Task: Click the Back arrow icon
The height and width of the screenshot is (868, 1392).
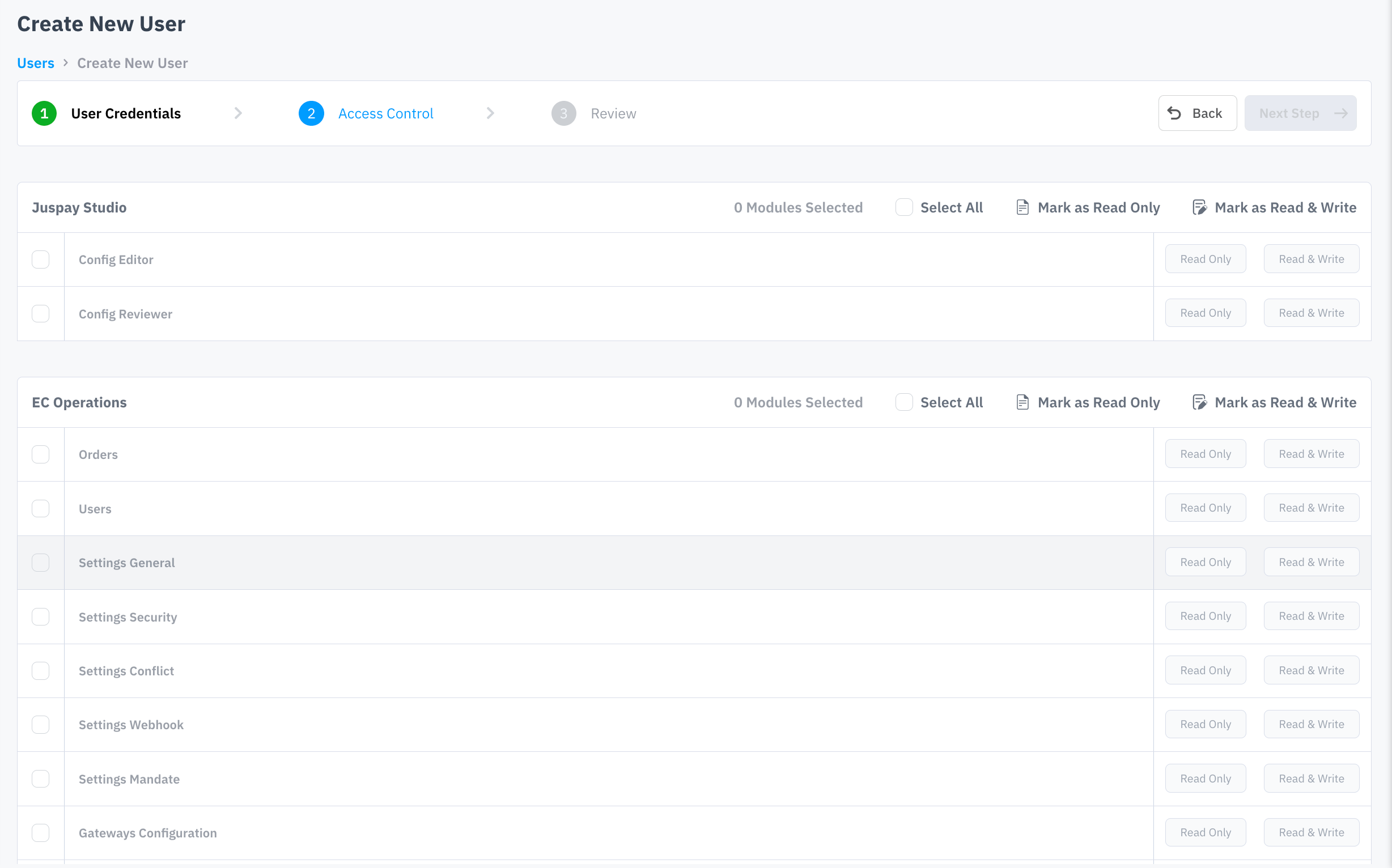Action: pos(1174,113)
